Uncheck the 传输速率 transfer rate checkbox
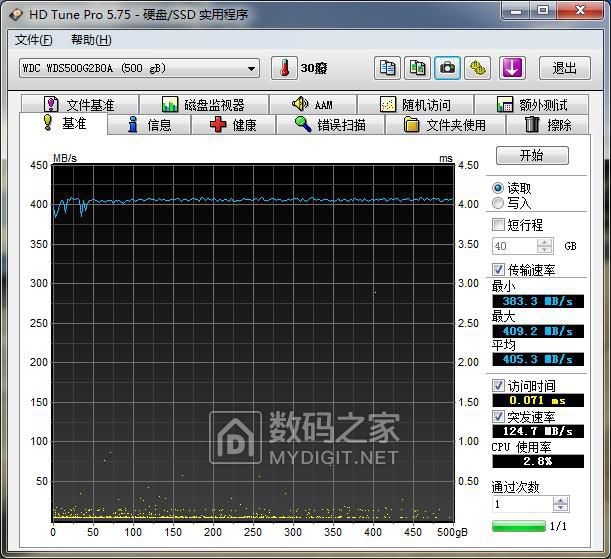 [499, 270]
